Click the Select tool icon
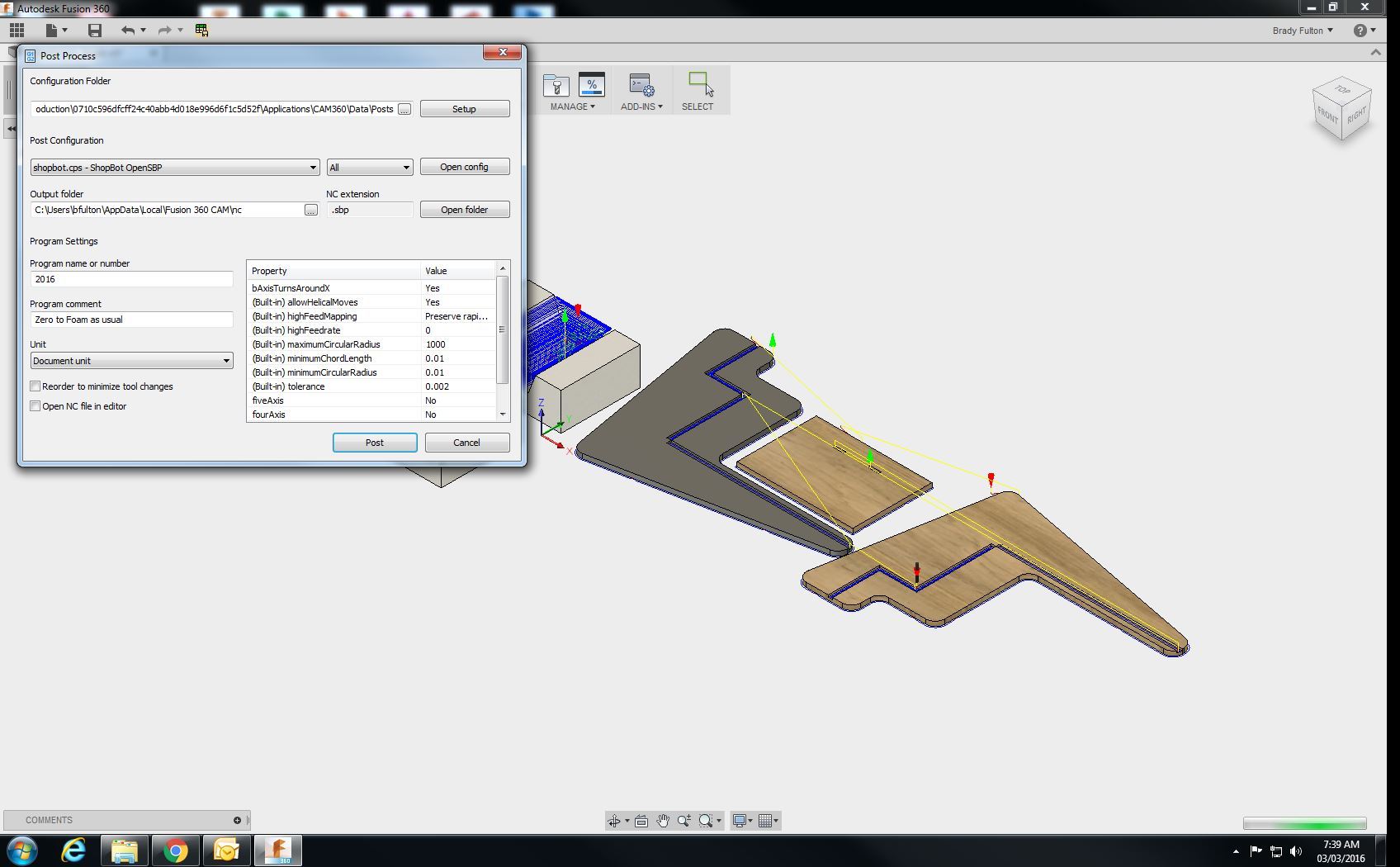 tap(698, 85)
